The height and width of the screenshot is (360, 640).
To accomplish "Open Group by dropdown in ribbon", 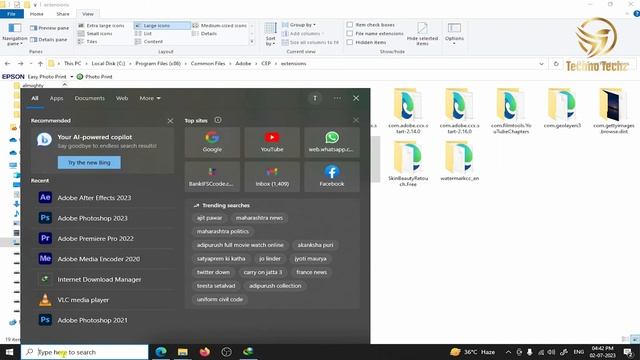I will 299,25.
